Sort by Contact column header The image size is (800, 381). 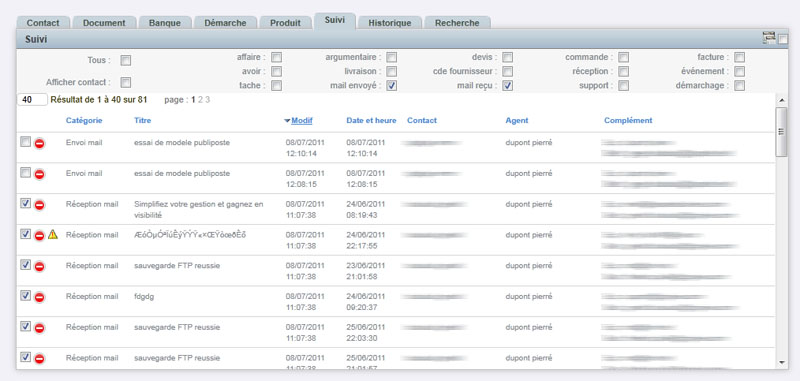pyautogui.click(x=422, y=121)
